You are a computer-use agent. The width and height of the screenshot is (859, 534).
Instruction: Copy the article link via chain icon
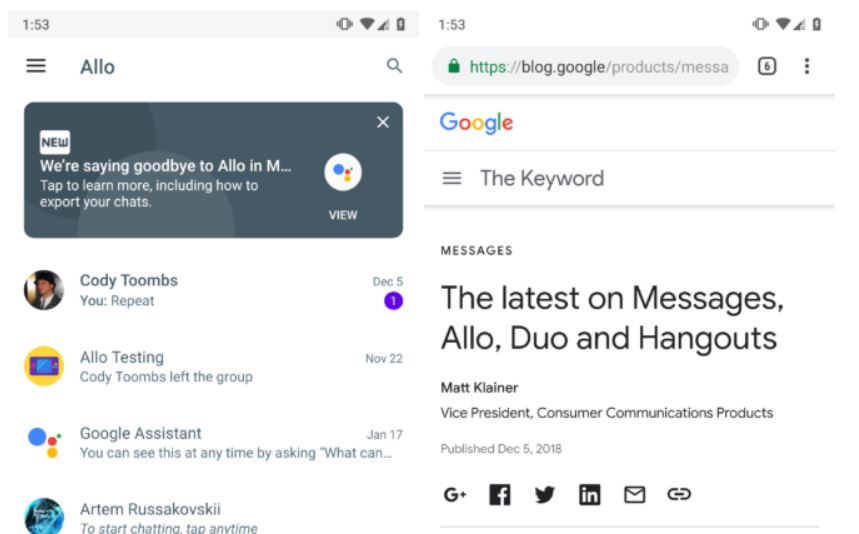(679, 494)
